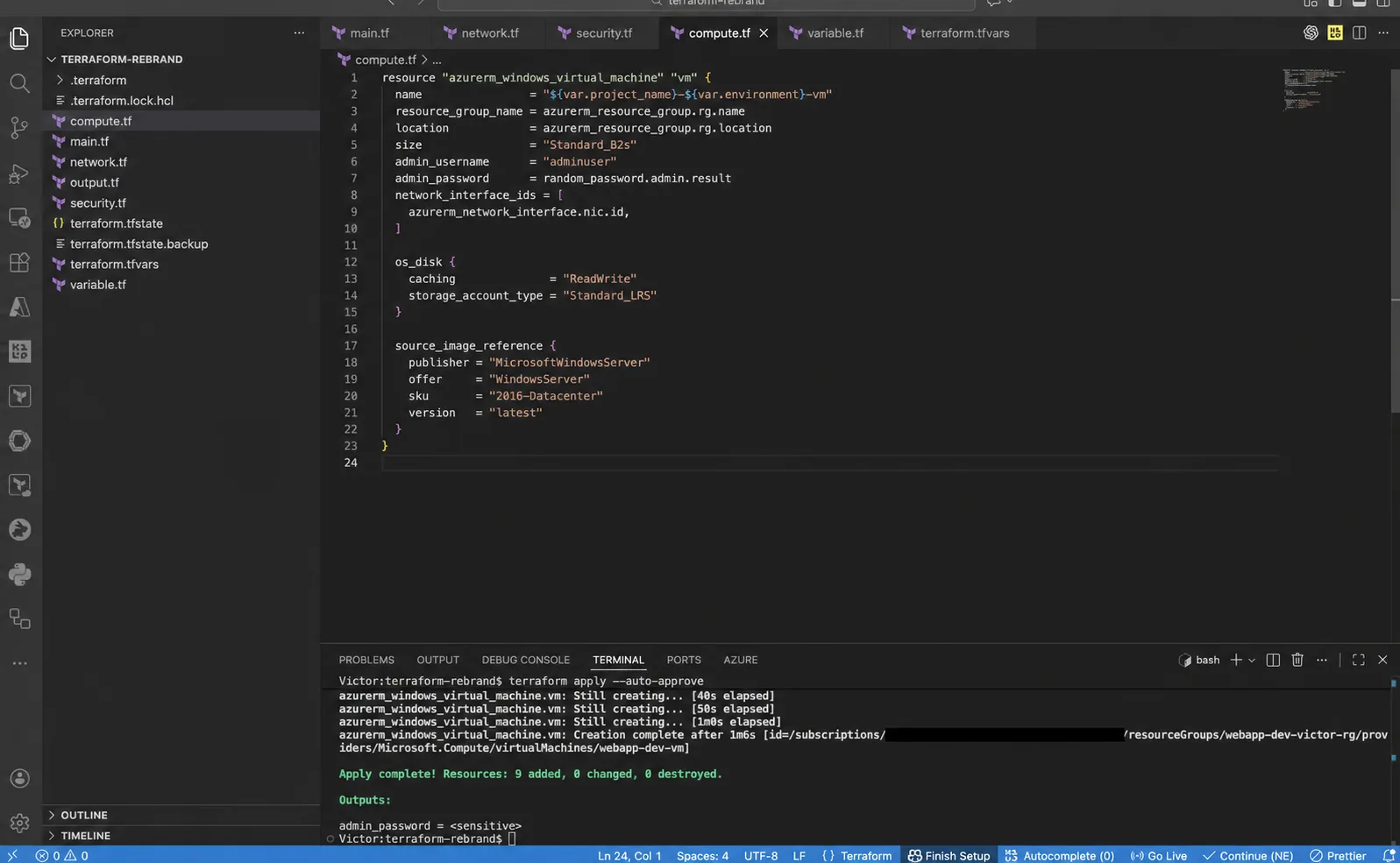The image size is (1400, 863).
Task: Click the terraform-rebrand command center search box
Action: point(707,4)
